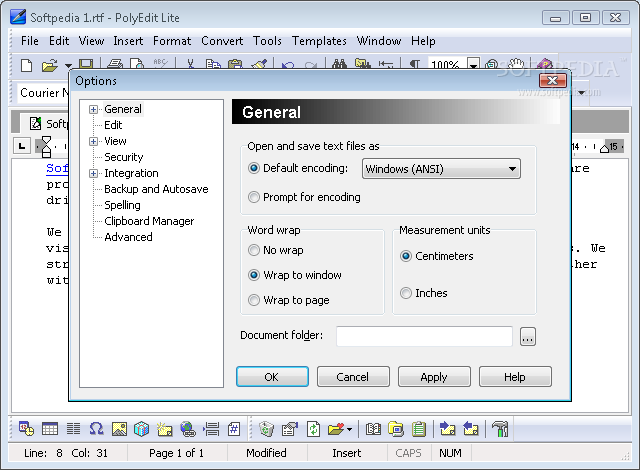Select Centimeters measurement radio button
This screenshot has width=640, height=470.
click(x=406, y=256)
